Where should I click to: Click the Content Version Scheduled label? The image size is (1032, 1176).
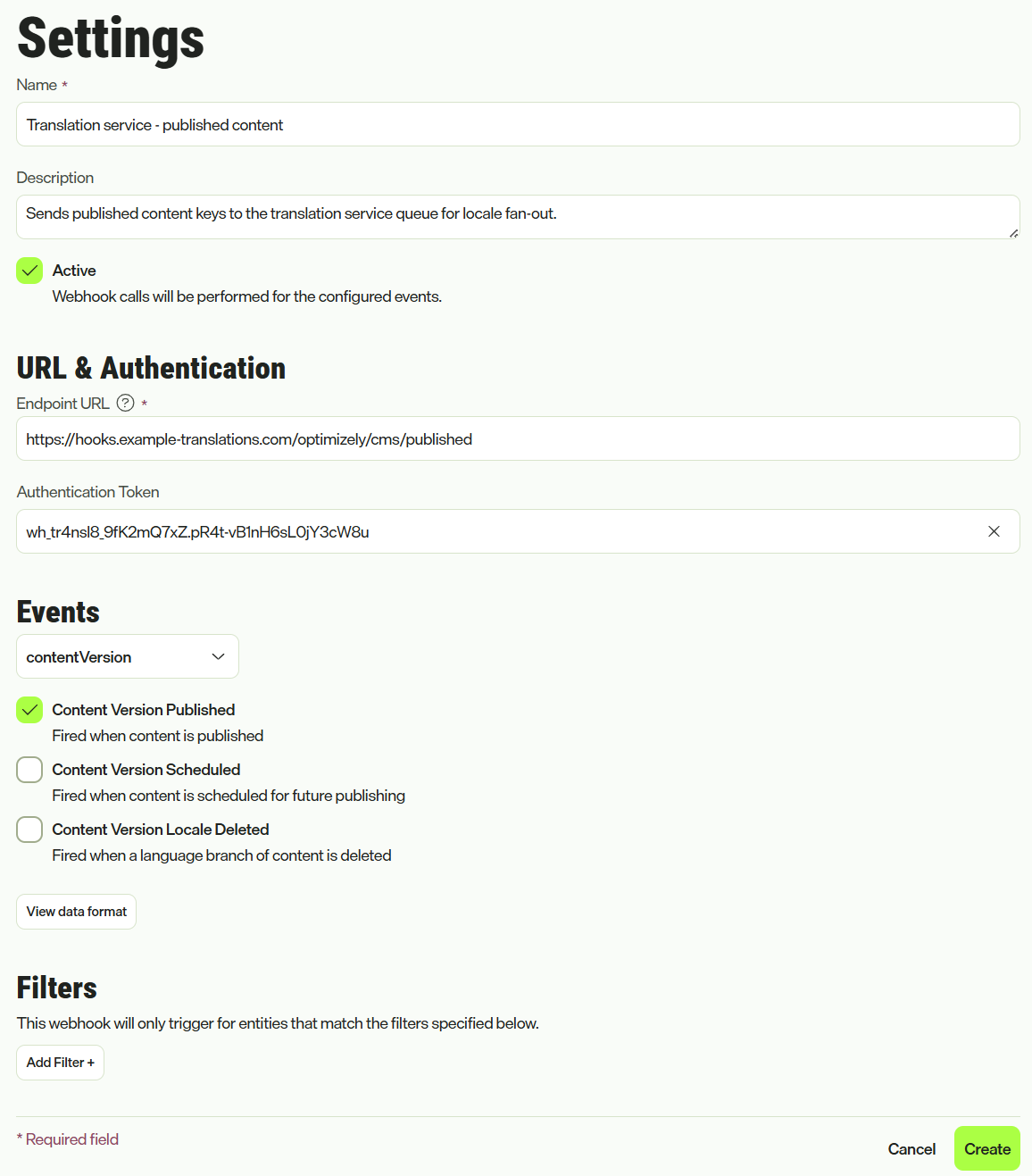(x=146, y=770)
